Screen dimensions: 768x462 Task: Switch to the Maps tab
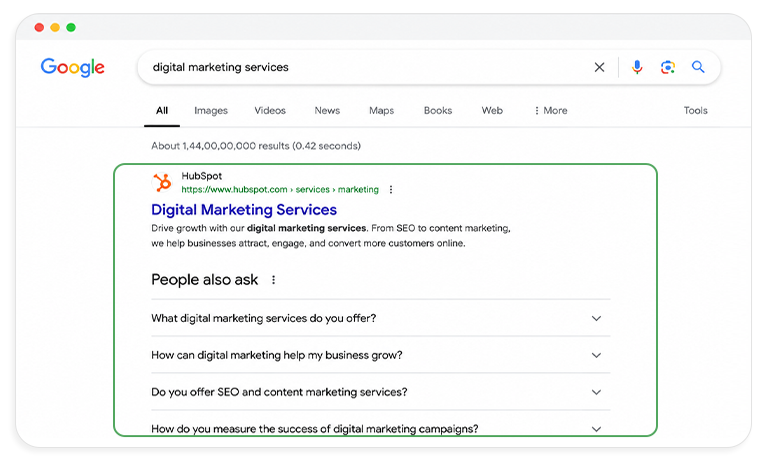382,111
